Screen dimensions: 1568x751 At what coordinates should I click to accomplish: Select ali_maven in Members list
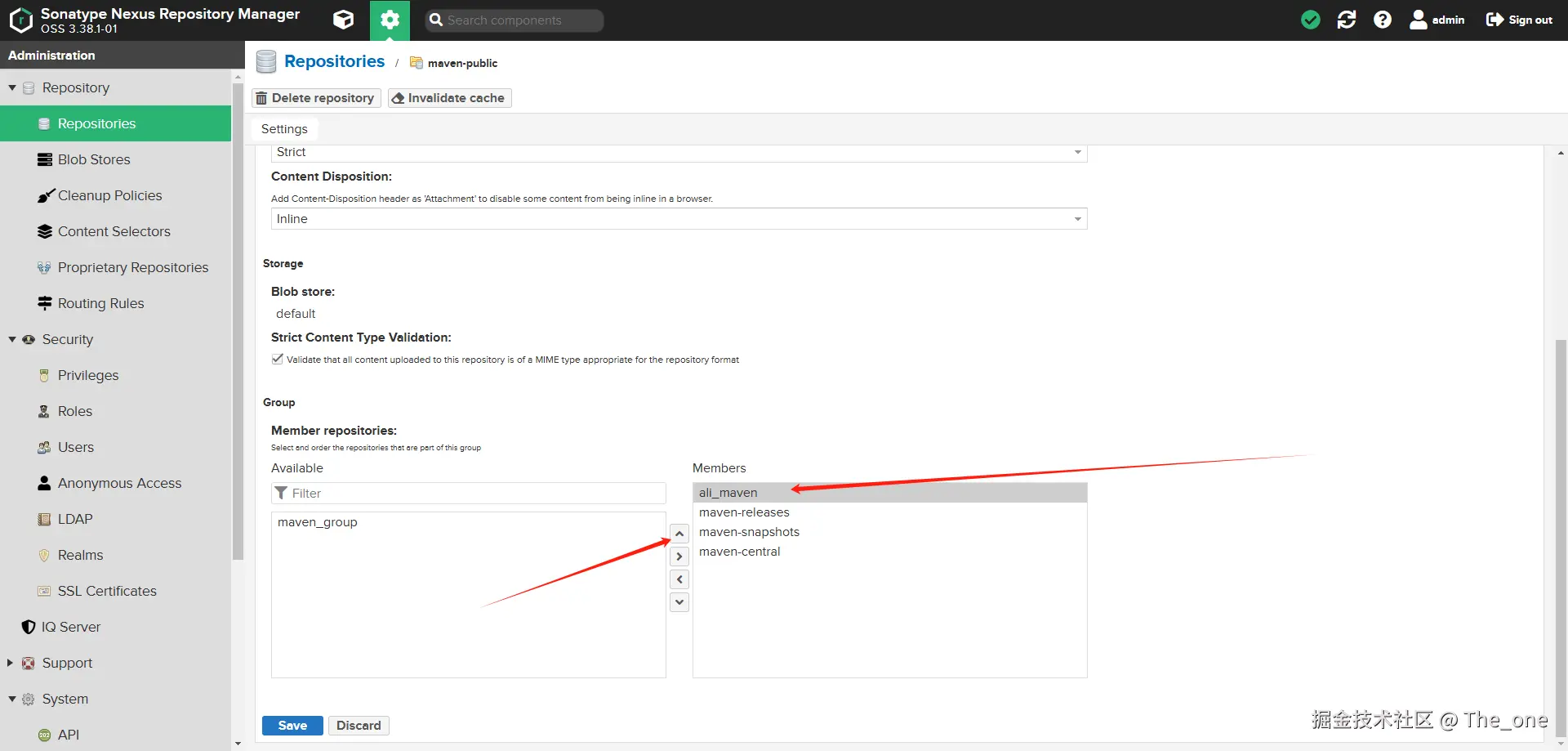coord(889,493)
